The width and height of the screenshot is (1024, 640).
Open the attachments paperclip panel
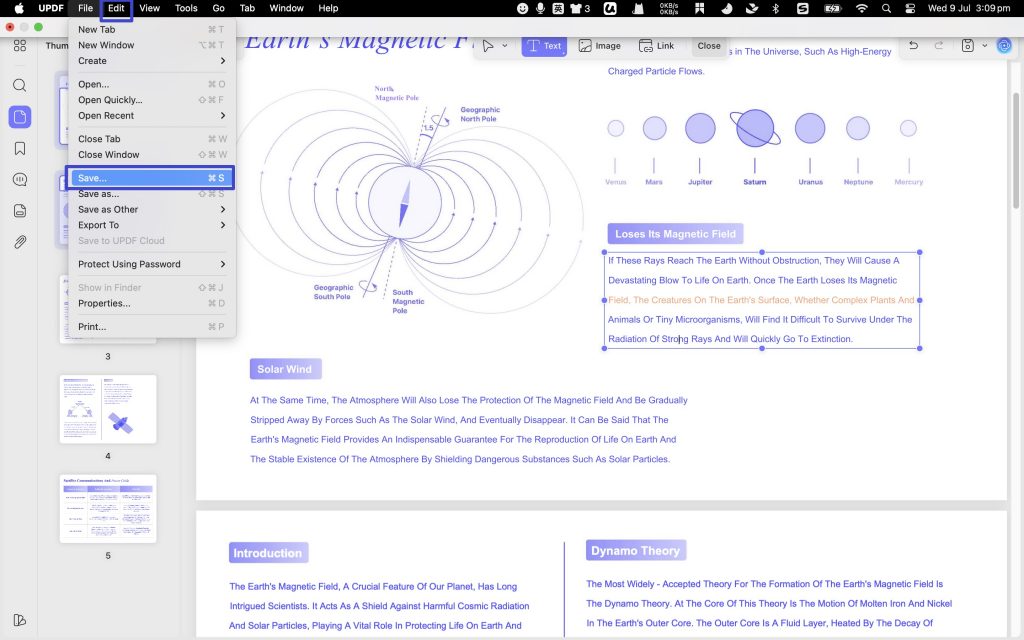click(x=20, y=242)
